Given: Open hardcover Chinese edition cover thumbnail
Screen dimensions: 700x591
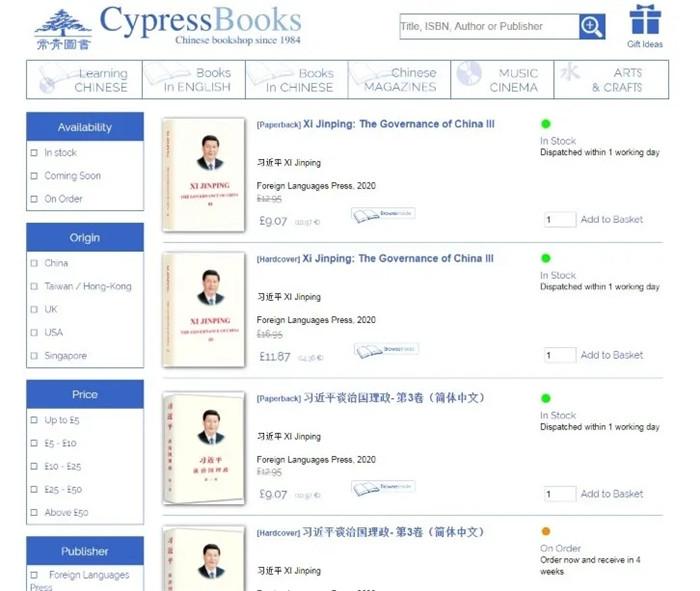Looking at the screenshot, I should tap(204, 558).
